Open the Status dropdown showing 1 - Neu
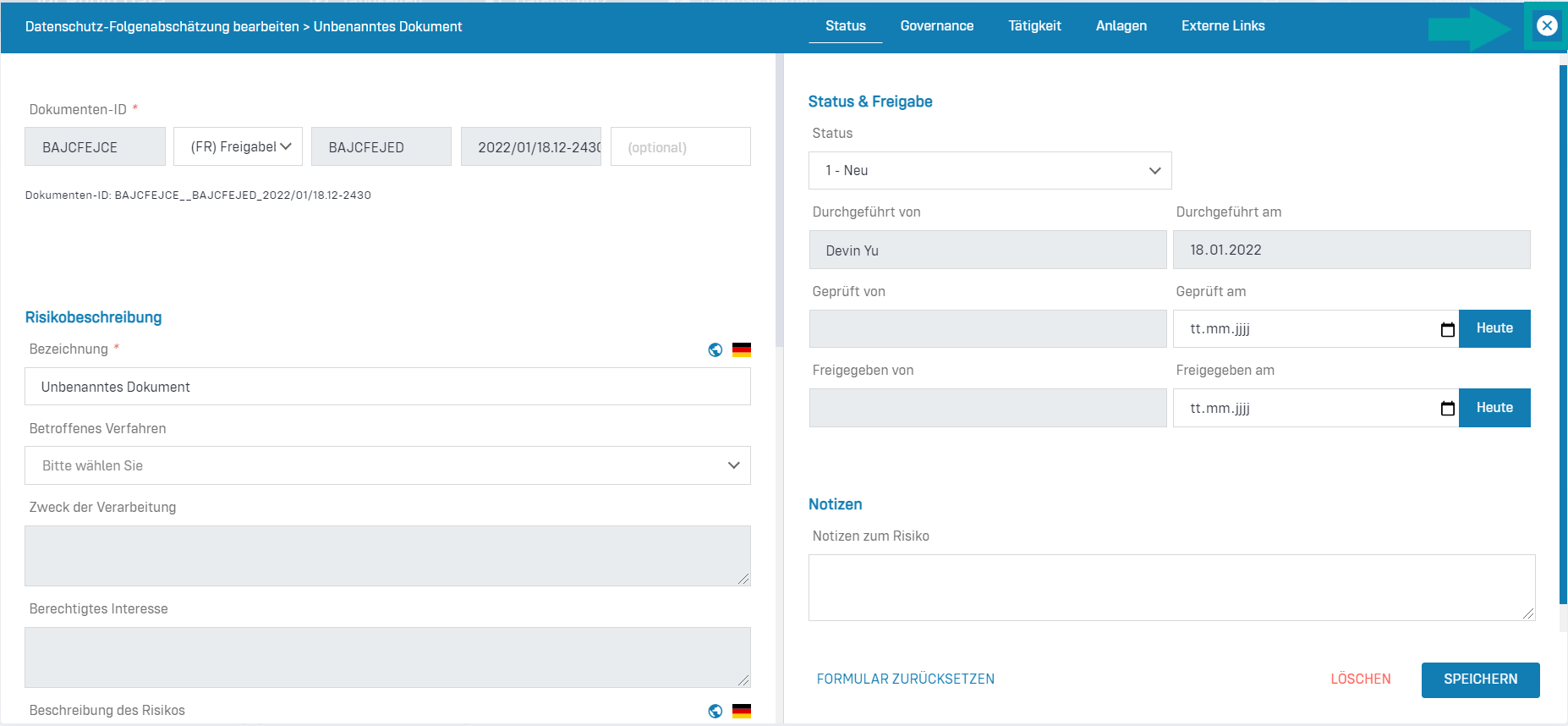 click(x=990, y=171)
